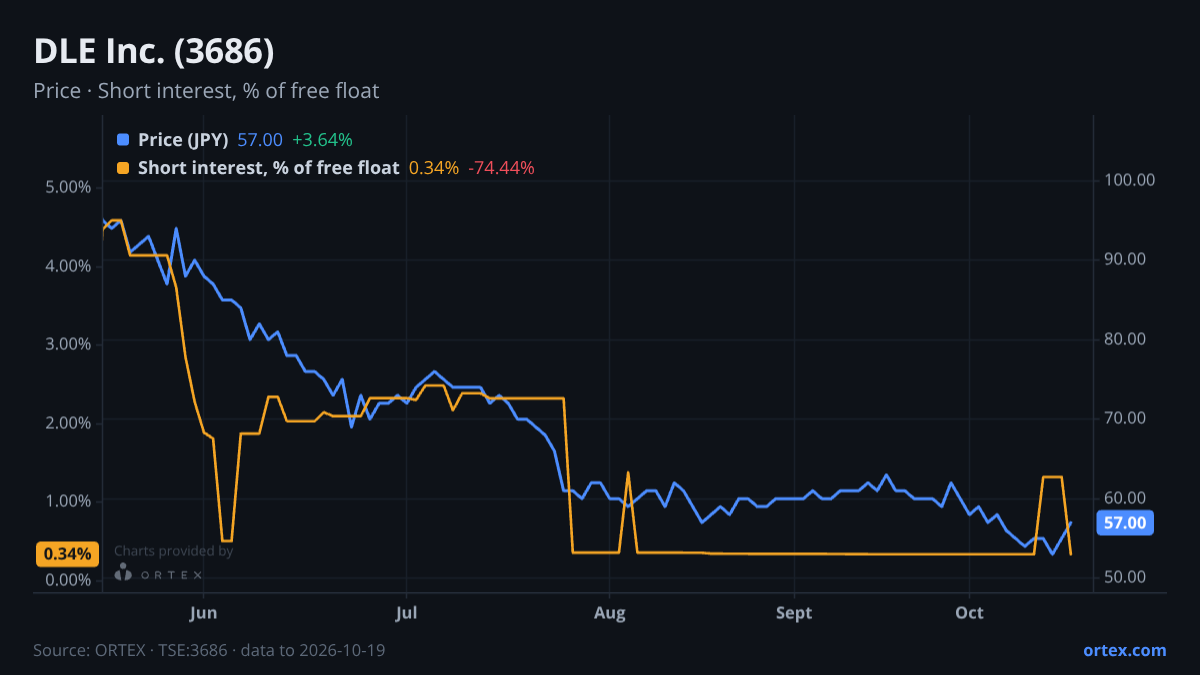The width and height of the screenshot is (1200, 675).
Task: Click the Sept date axis label
Action: click(794, 612)
